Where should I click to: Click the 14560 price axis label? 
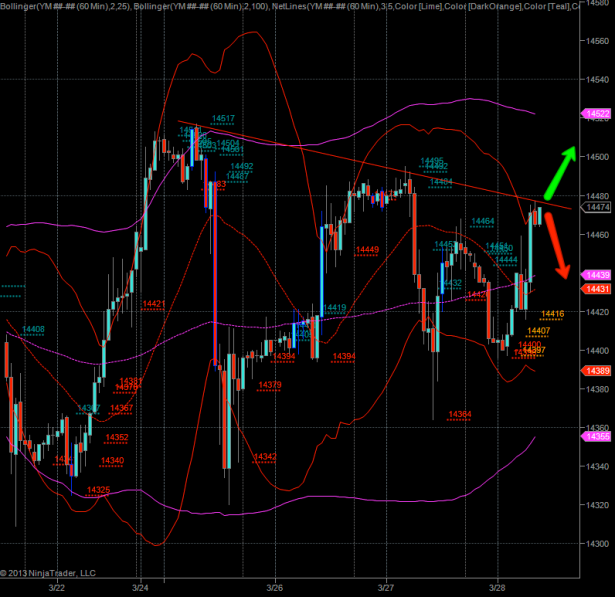tap(597, 41)
